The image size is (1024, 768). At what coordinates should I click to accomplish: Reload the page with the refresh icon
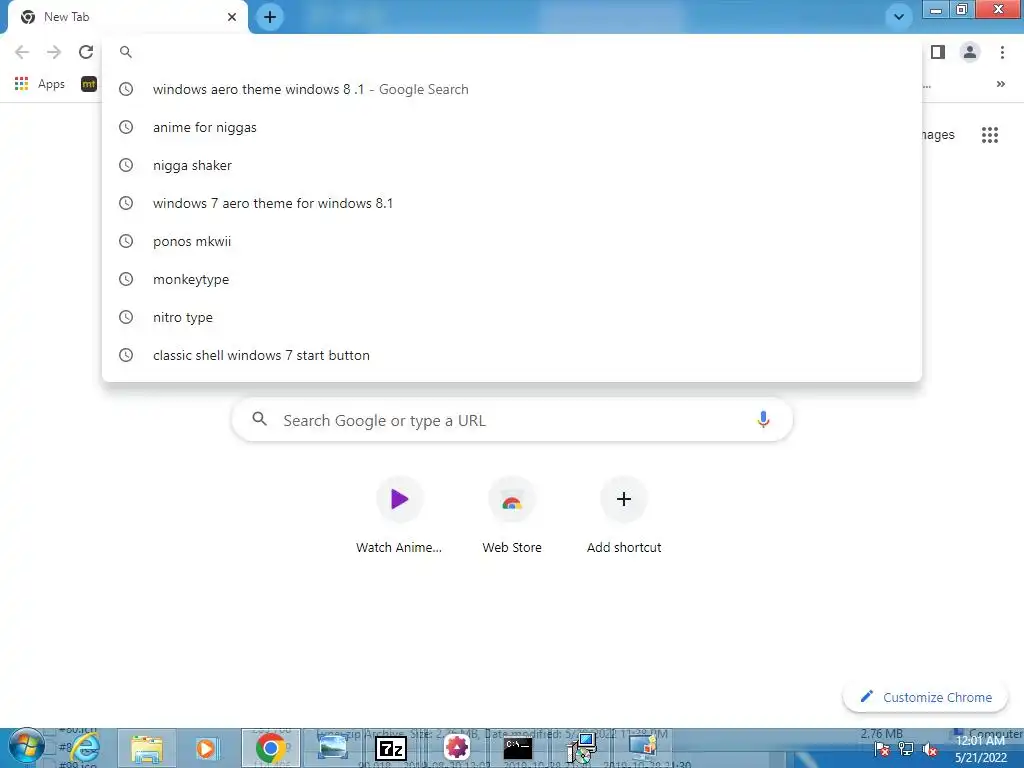[x=86, y=52]
